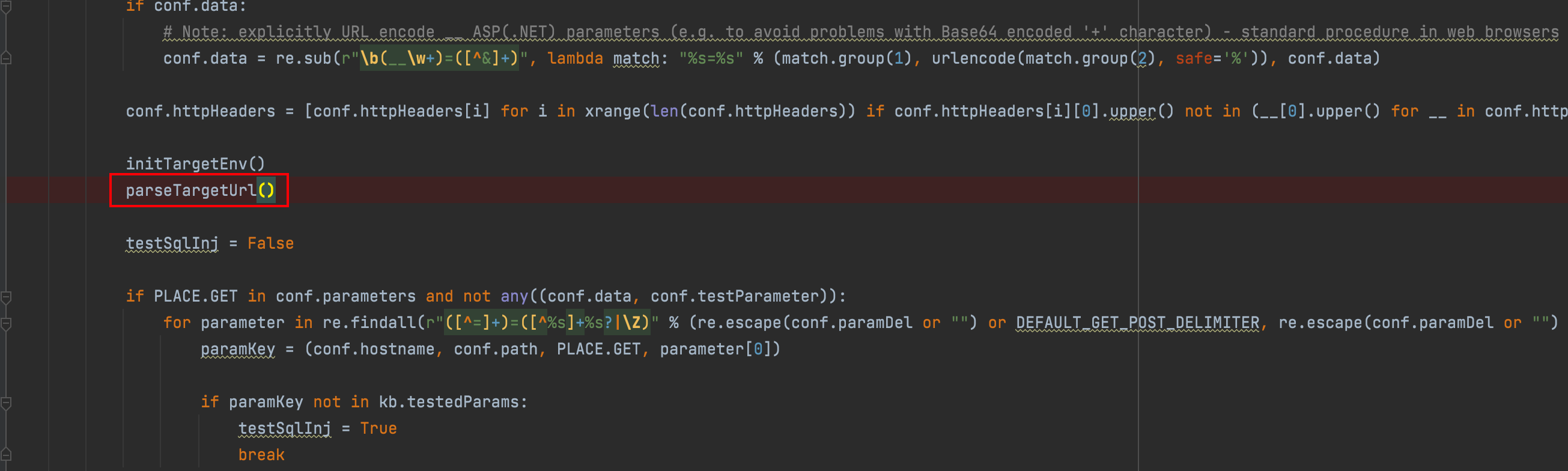Image resolution: width=1568 pixels, height=471 pixels.
Task: Click the True value under kb.testedParams check
Action: (378, 428)
